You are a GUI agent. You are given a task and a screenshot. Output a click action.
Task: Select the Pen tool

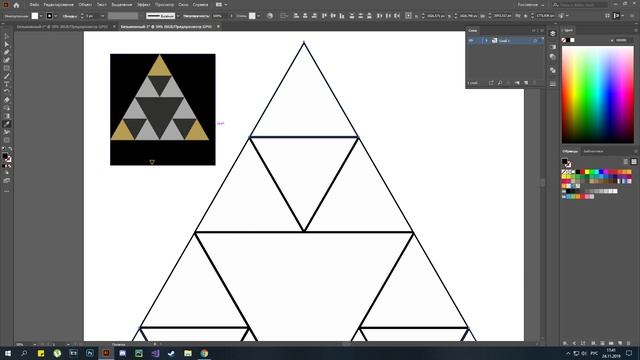7,53
